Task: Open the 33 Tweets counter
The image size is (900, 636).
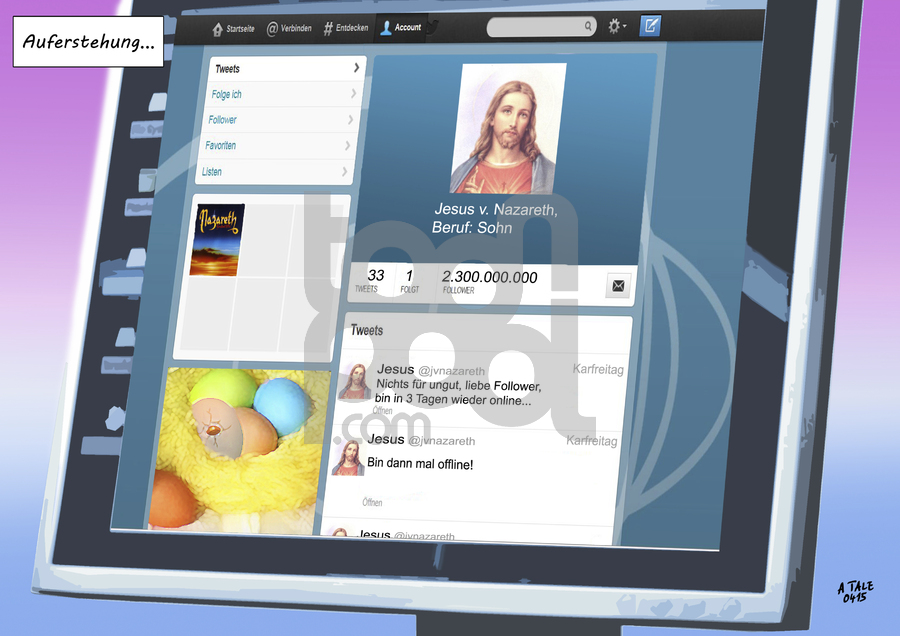Action: click(370, 280)
